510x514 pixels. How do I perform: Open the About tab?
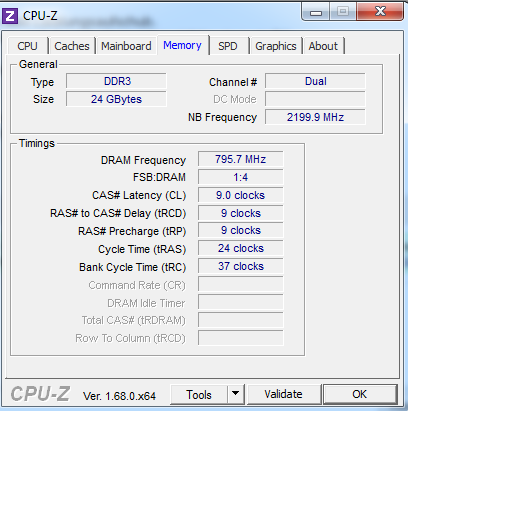coord(323,46)
